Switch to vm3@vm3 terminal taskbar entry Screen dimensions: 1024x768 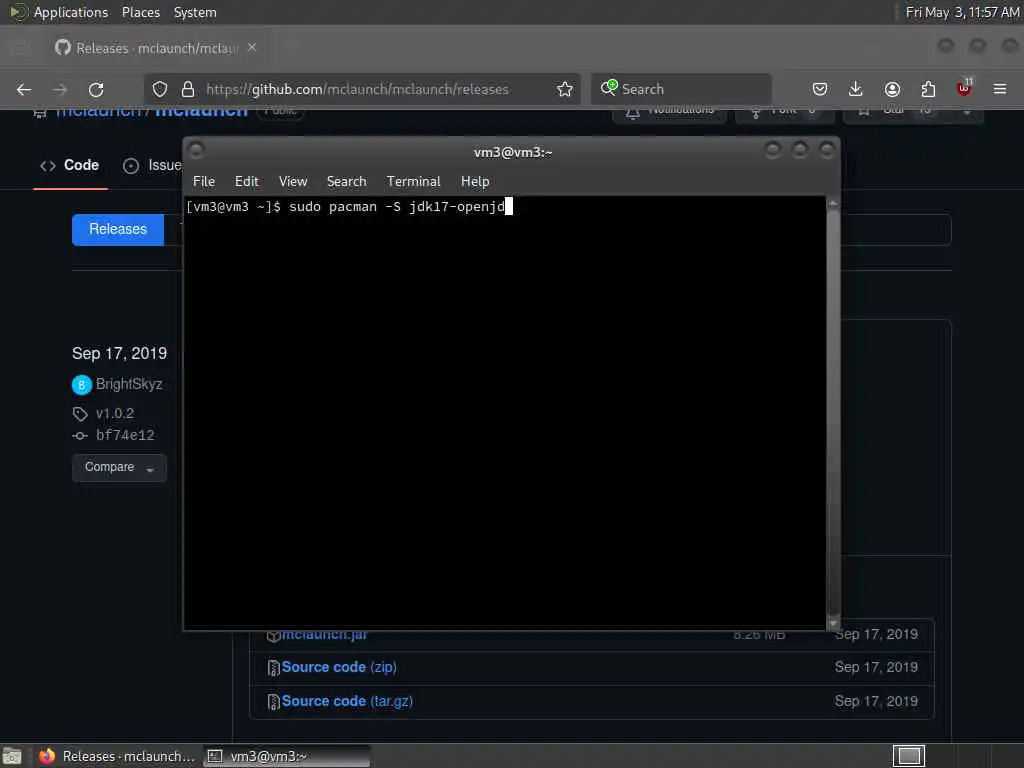pos(287,756)
